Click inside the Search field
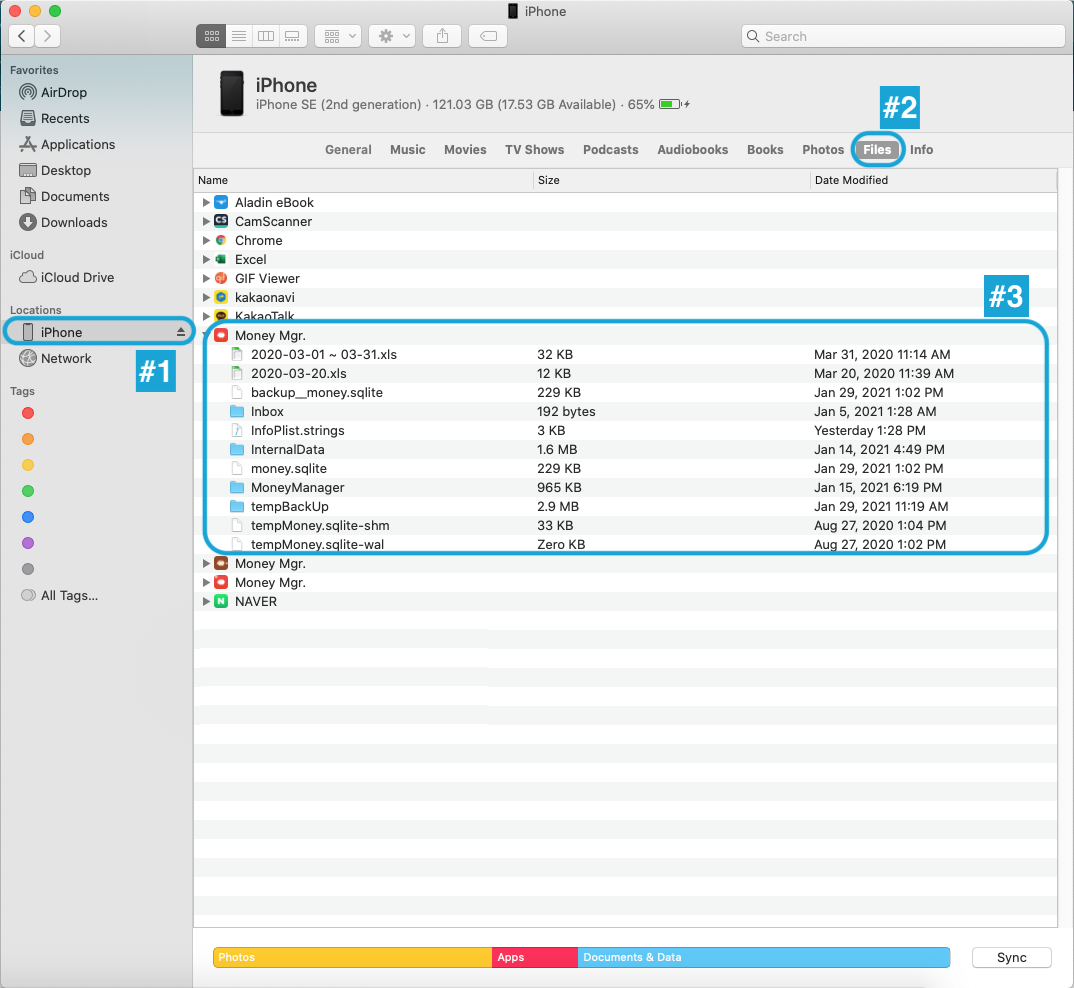The width and height of the screenshot is (1074, 988). [900, 36]
